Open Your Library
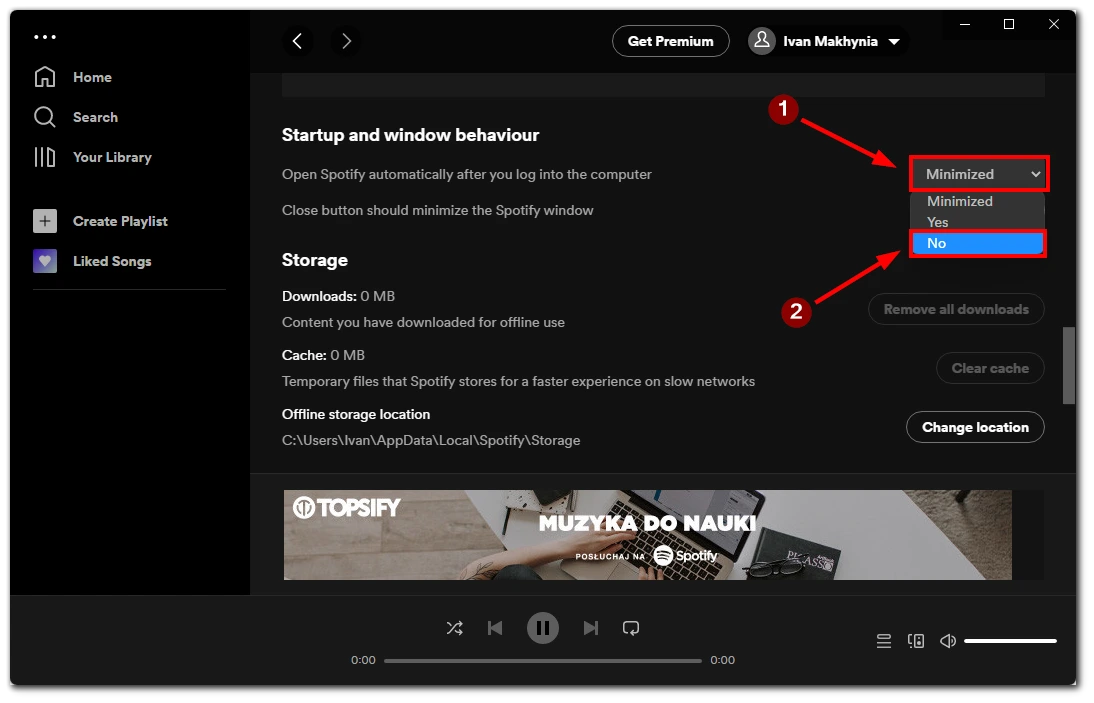 coord(93,157)
